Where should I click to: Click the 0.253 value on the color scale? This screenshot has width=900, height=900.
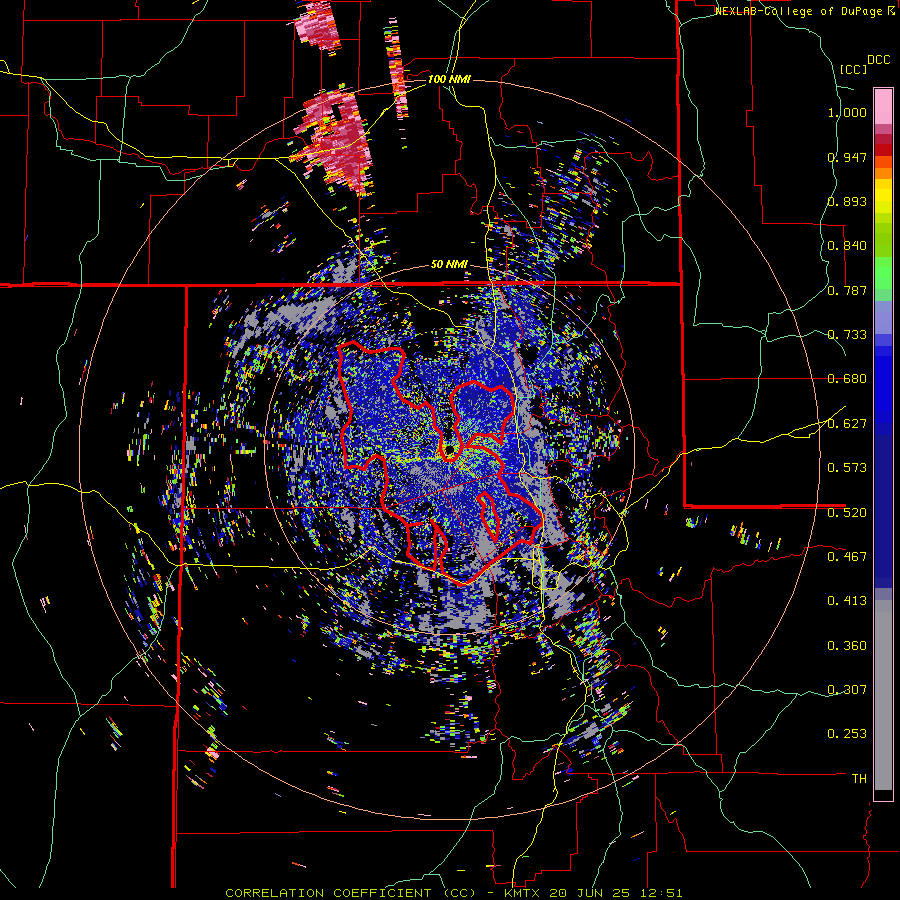tap(847, 734)
